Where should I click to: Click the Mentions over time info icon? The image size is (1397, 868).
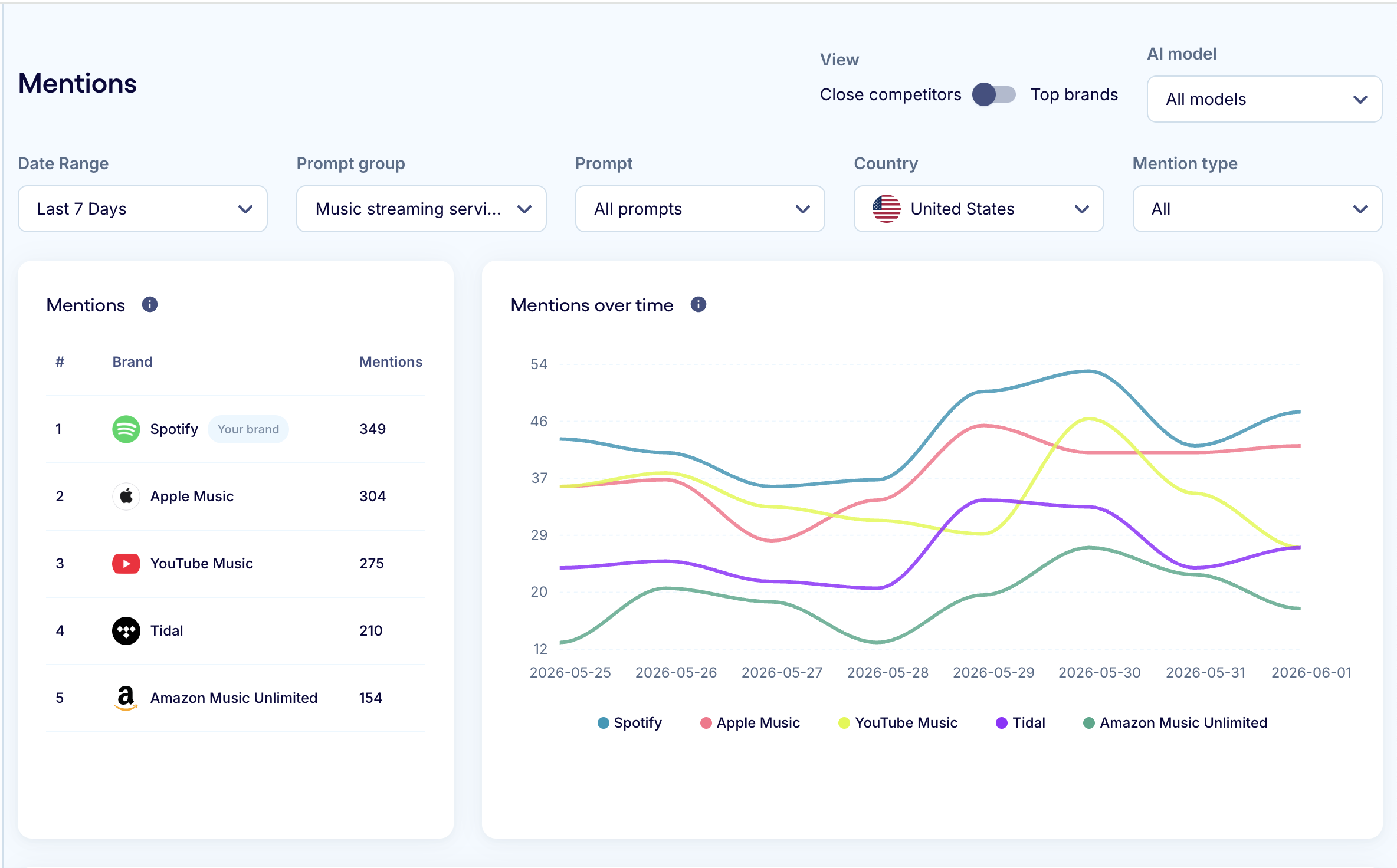point(698,304)
